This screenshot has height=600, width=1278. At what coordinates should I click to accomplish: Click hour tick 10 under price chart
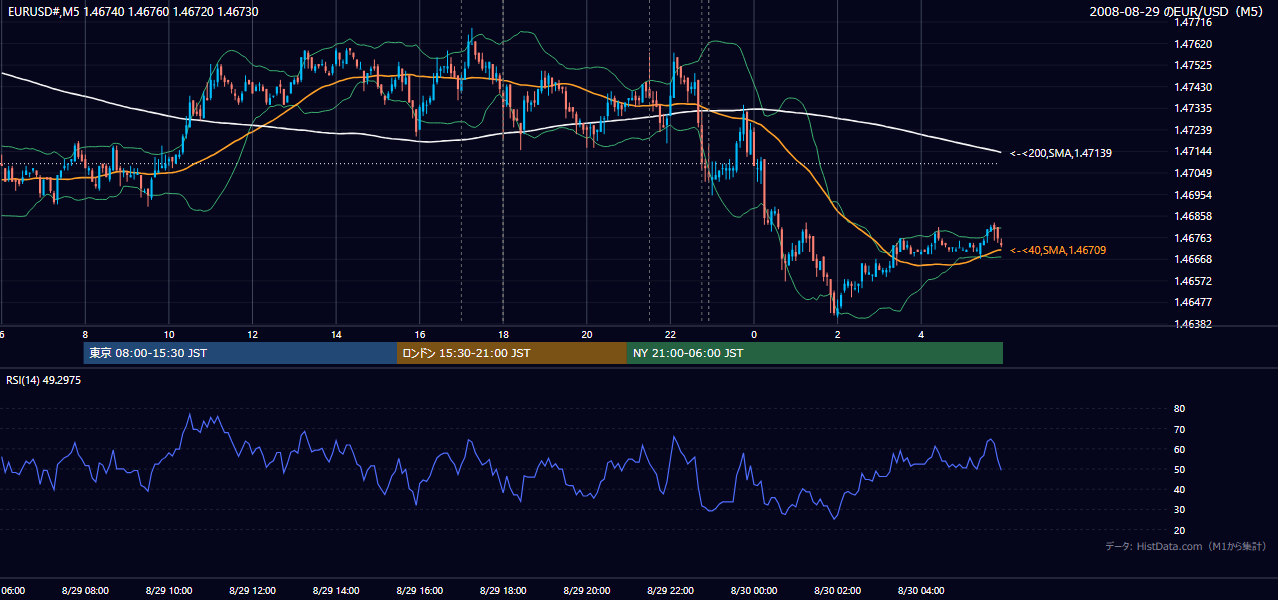(x=169, y=334)
